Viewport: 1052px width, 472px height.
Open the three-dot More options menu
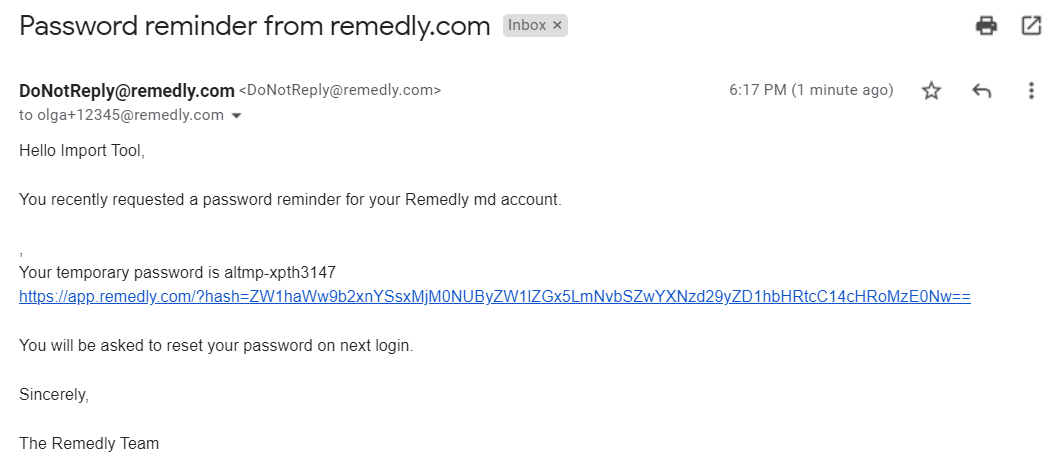(x=1031, y=91)
